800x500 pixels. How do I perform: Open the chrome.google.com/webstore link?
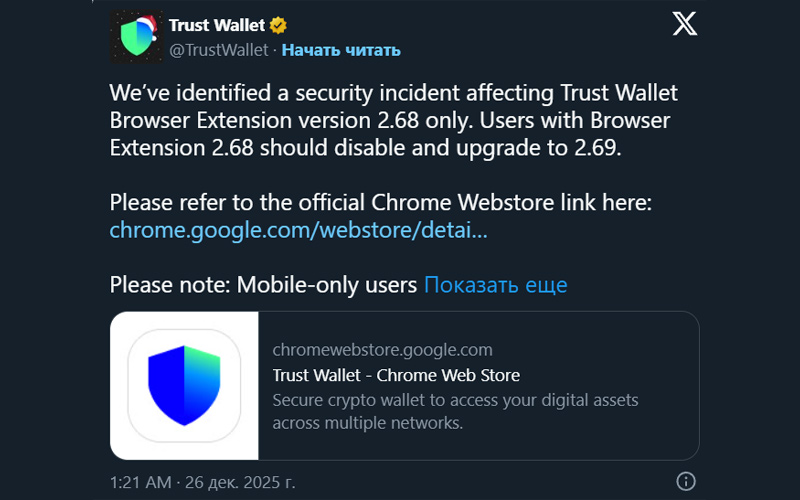(299, 230)
